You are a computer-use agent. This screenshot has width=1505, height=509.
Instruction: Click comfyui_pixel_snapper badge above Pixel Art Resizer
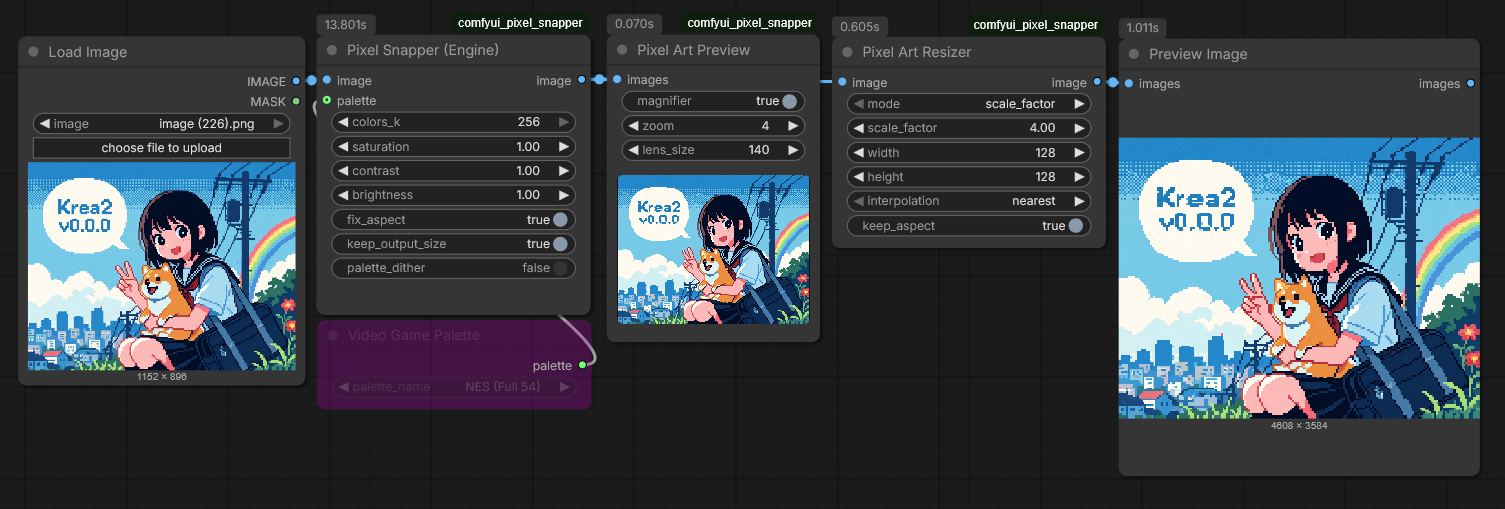tap(1035, 25)
